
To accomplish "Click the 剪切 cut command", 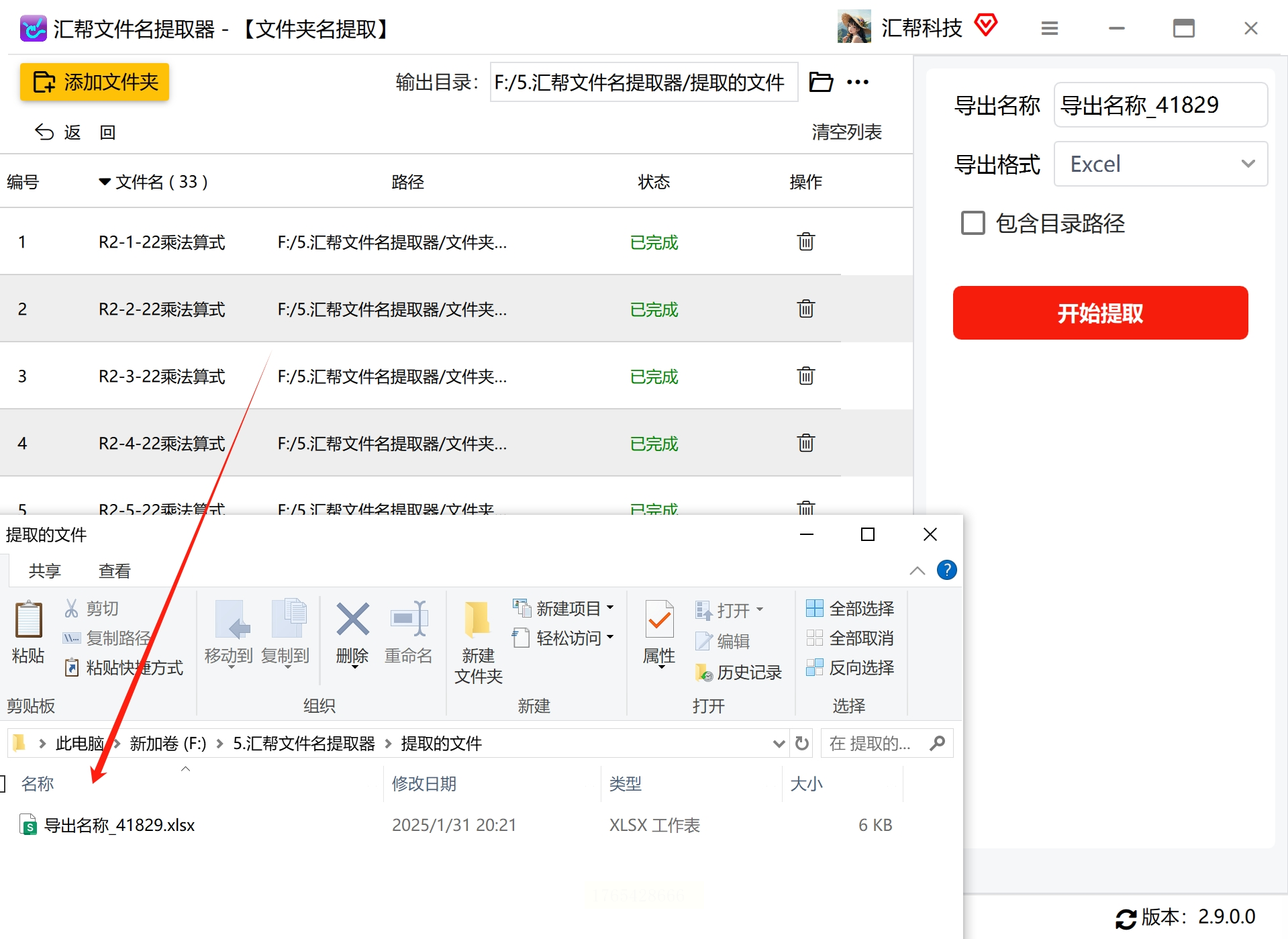I will [x=91, y=609].
